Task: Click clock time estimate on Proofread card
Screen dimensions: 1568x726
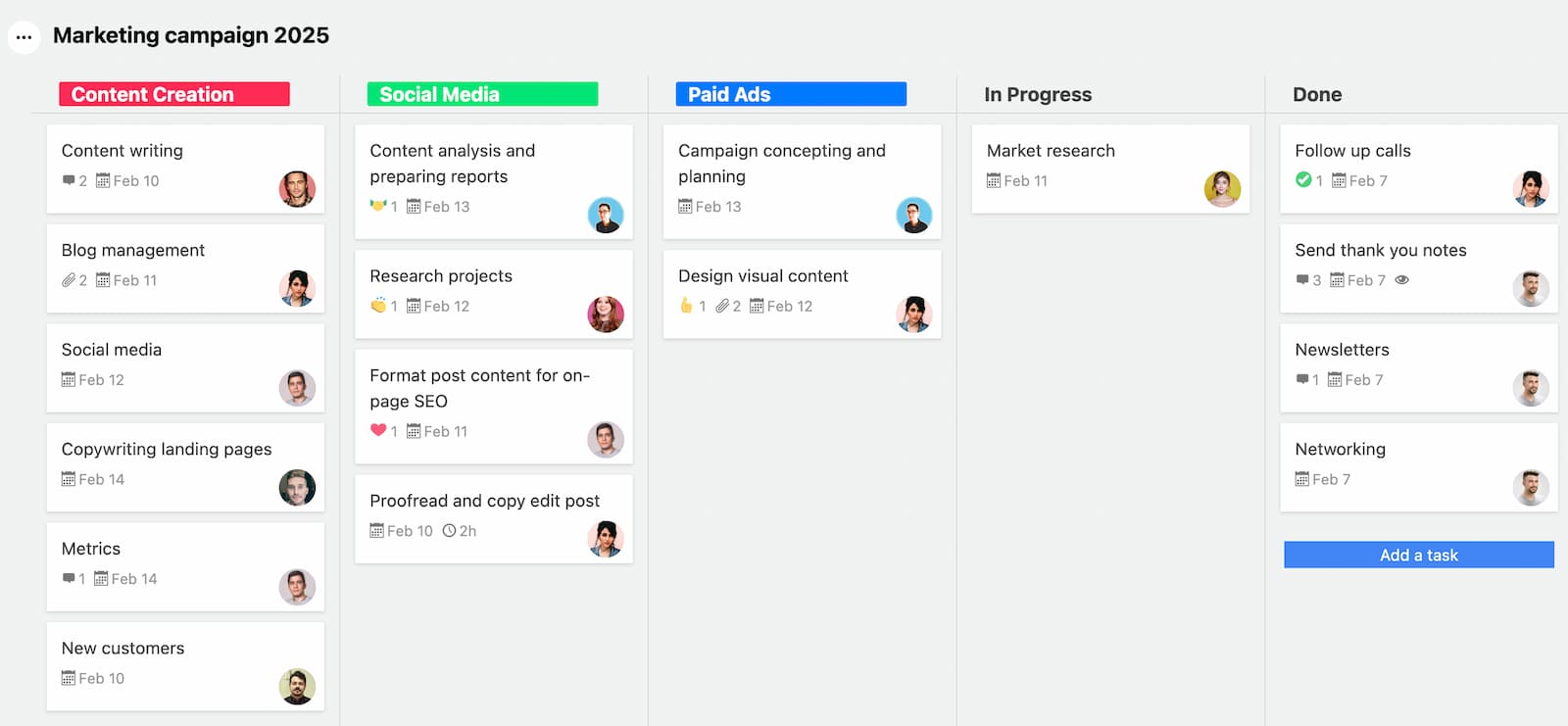Action: pyautogui.click(x=449, y=530)
